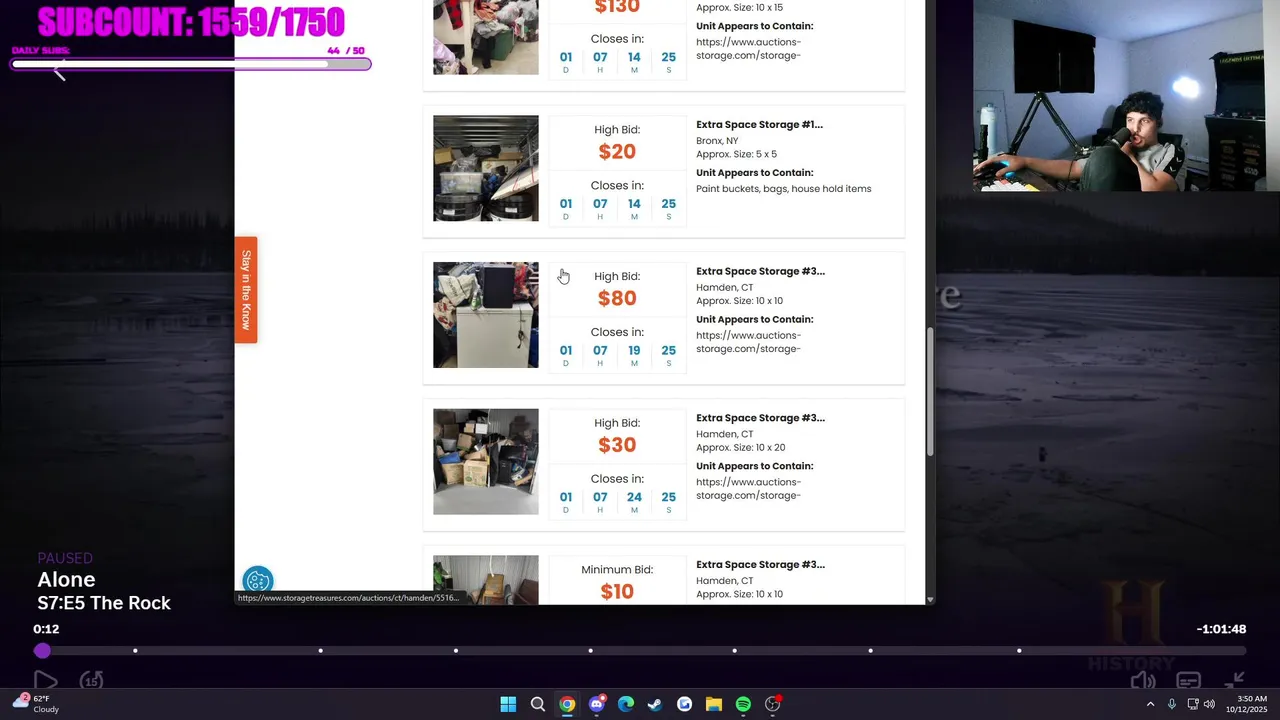Click the page's vertical scrollbar thumb

coord(930,392)
